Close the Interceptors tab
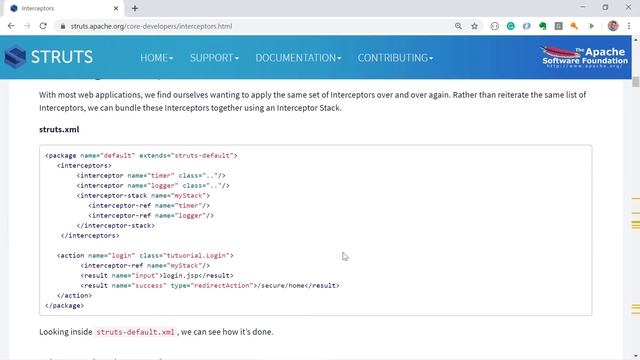The image size is (640, 360). tap(116, 8)
